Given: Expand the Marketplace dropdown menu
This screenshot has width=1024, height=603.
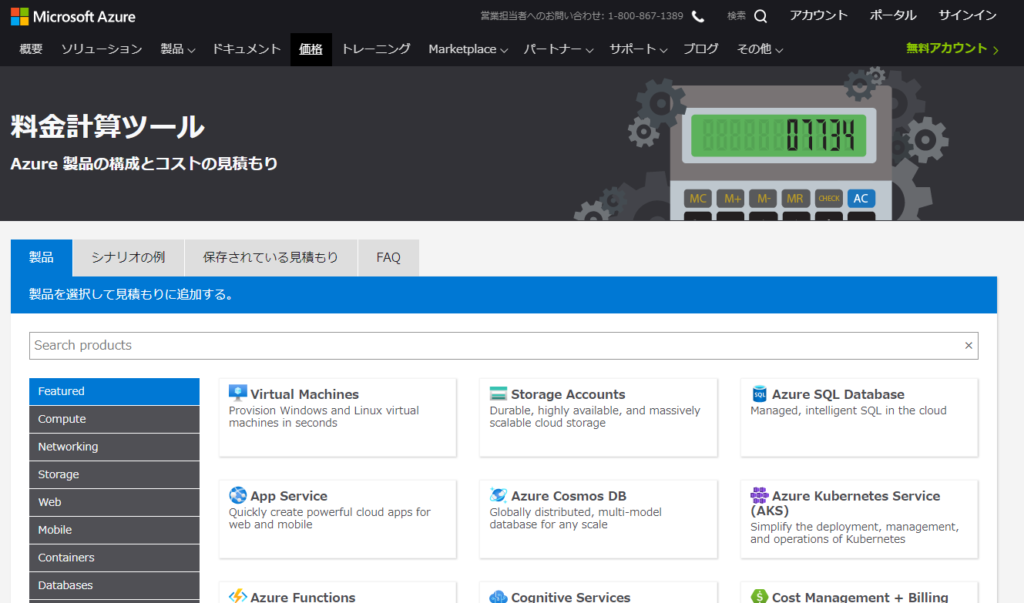Looking at the screenshot, I should pos(468,50).
